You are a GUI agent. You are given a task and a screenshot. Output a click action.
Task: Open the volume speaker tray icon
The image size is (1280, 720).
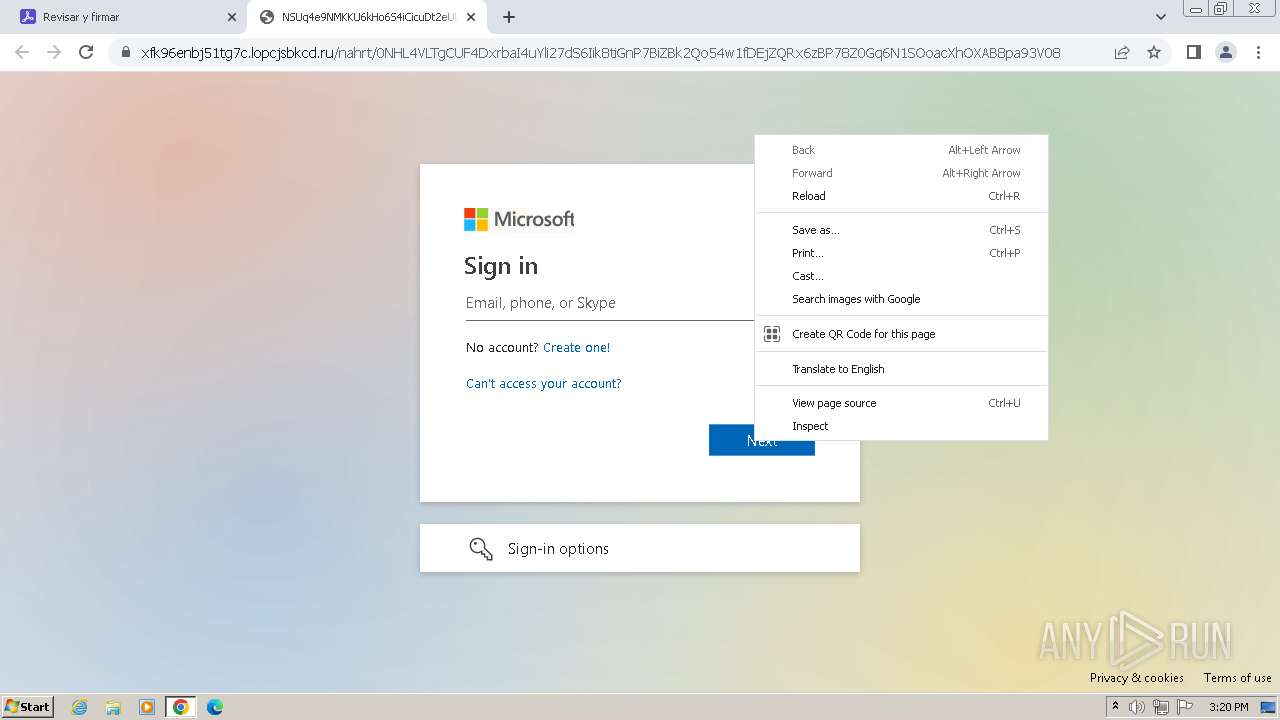(x=1137, y=707)
